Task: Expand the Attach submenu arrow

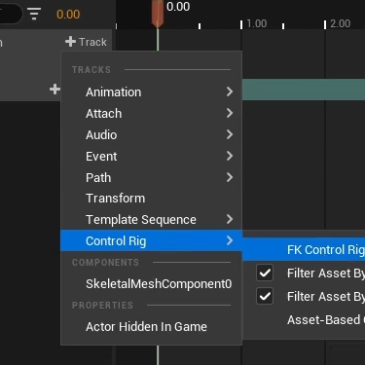Action: click(x=229, y=113)
